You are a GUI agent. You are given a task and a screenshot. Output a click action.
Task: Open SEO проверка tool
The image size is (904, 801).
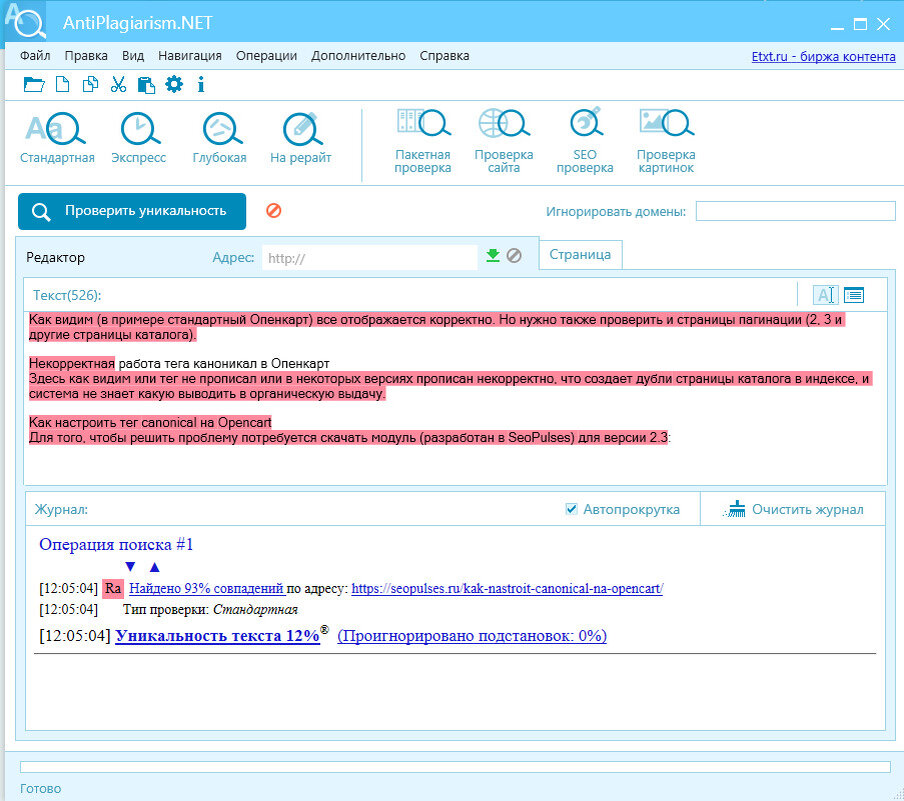585,141
